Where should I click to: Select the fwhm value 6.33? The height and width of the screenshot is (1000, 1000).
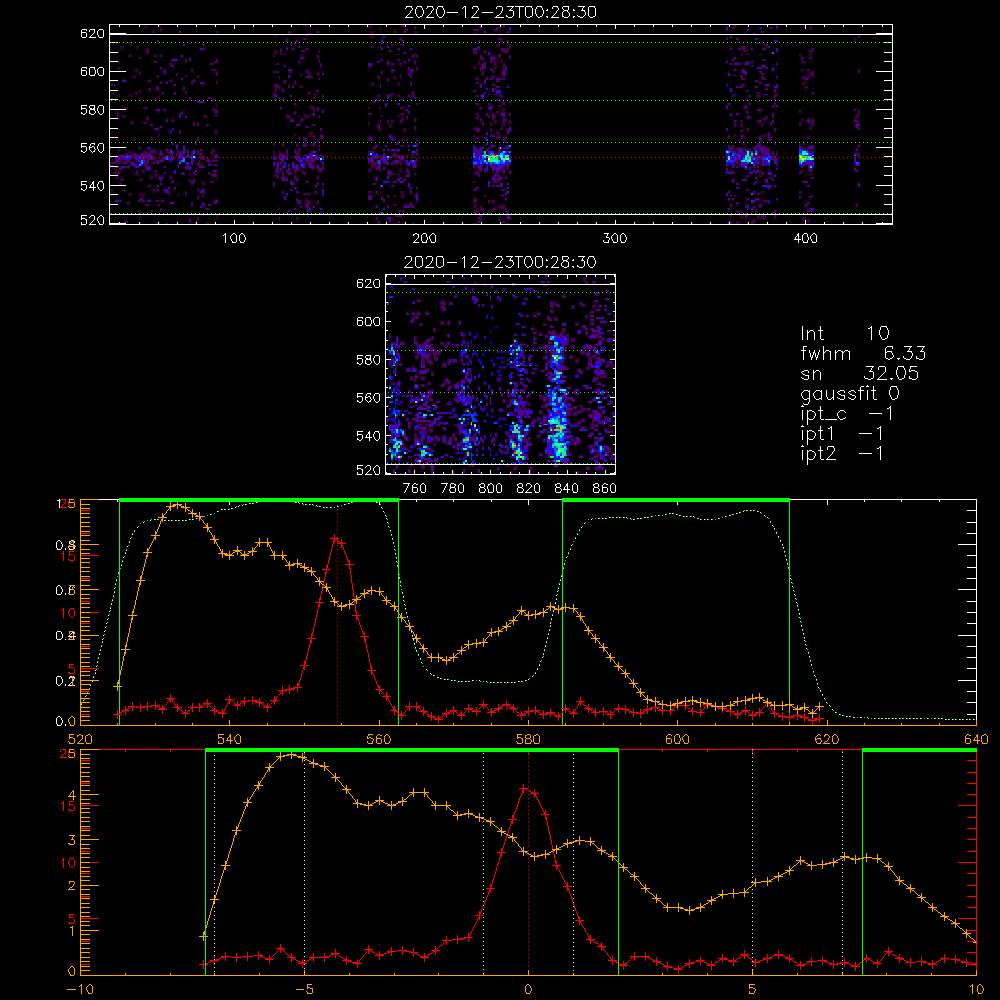(x=904, y=353)
